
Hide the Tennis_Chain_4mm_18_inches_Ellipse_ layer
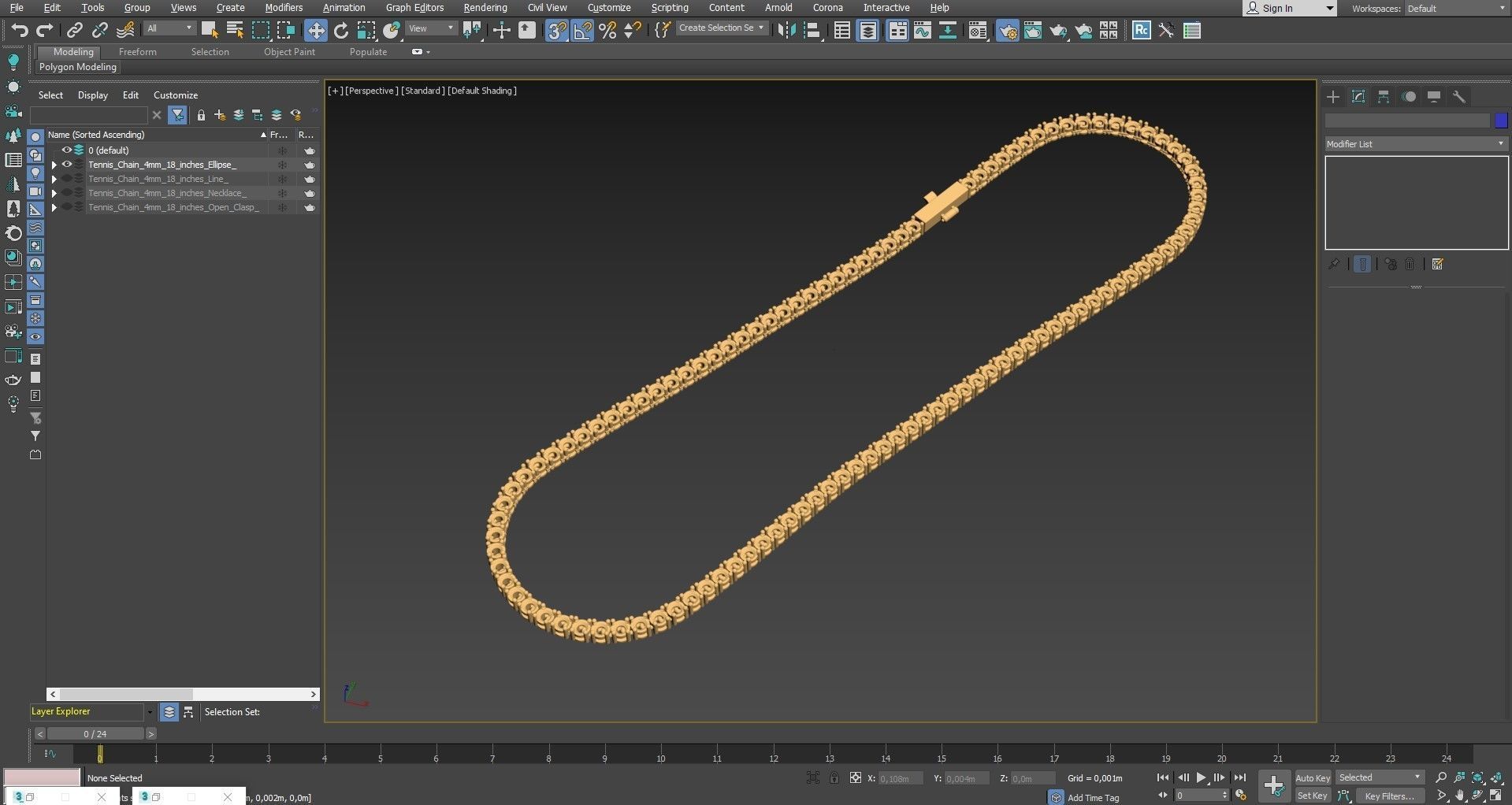click(67, 165)
